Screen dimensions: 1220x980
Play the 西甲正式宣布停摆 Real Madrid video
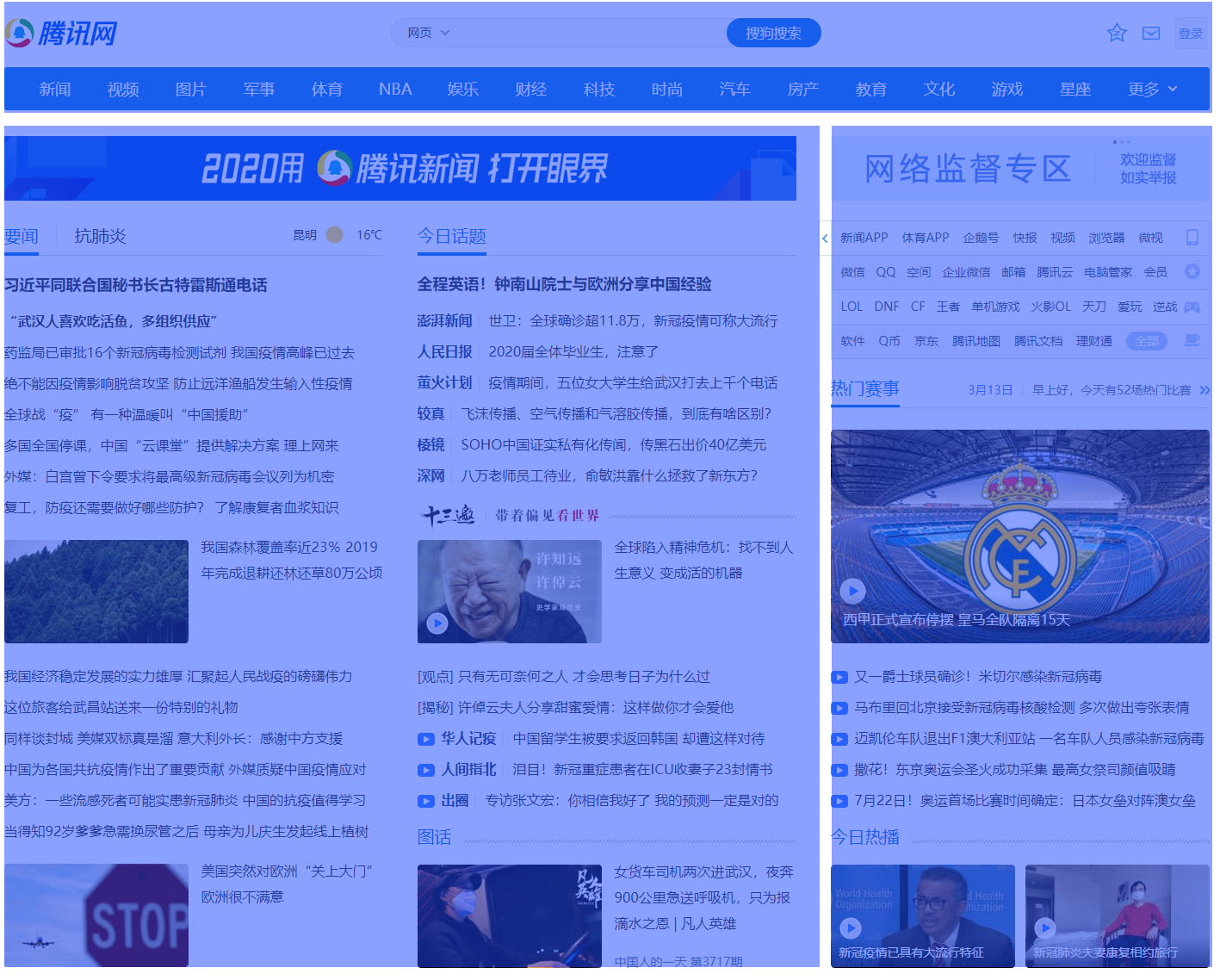[852, 592]
